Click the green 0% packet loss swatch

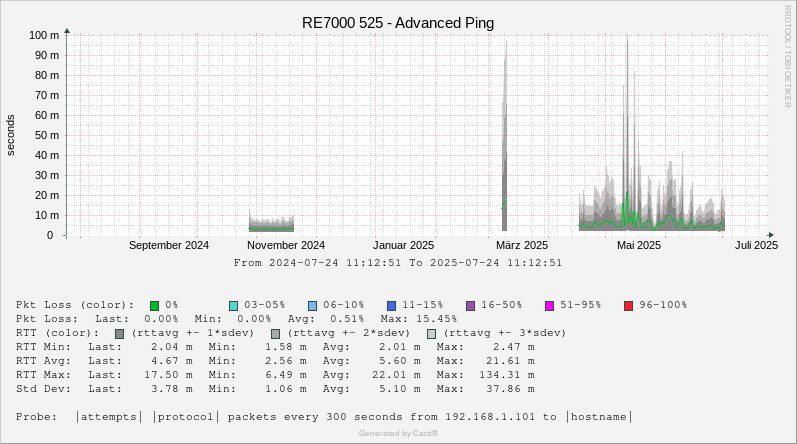[x=155, y=305]
